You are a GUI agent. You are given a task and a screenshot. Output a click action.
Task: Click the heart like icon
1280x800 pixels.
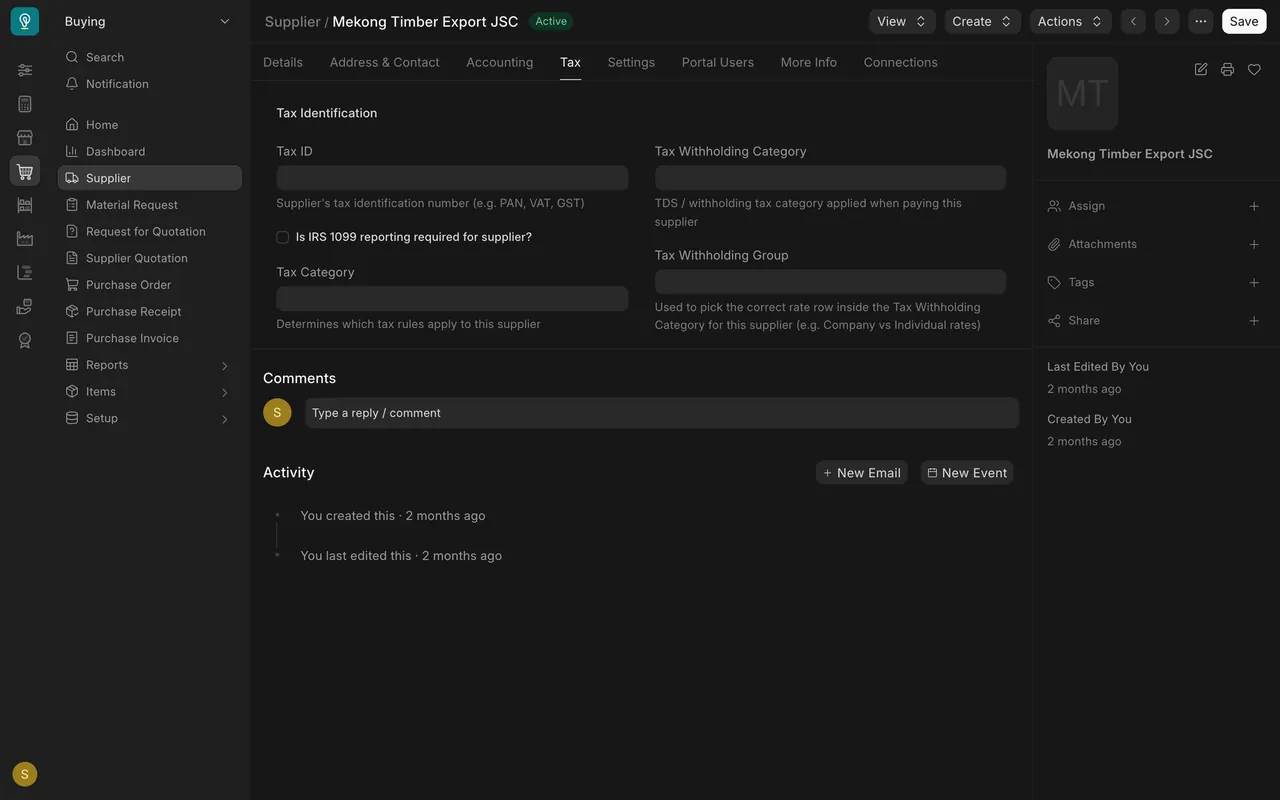(x=1254, y=69)
